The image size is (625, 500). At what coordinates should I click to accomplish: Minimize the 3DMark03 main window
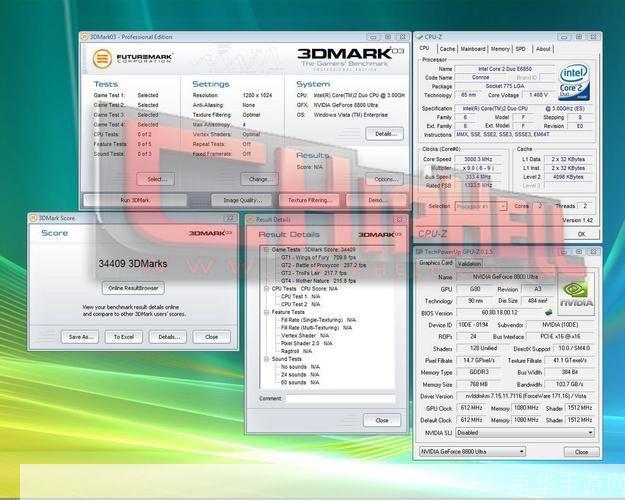tap(373, 37)
